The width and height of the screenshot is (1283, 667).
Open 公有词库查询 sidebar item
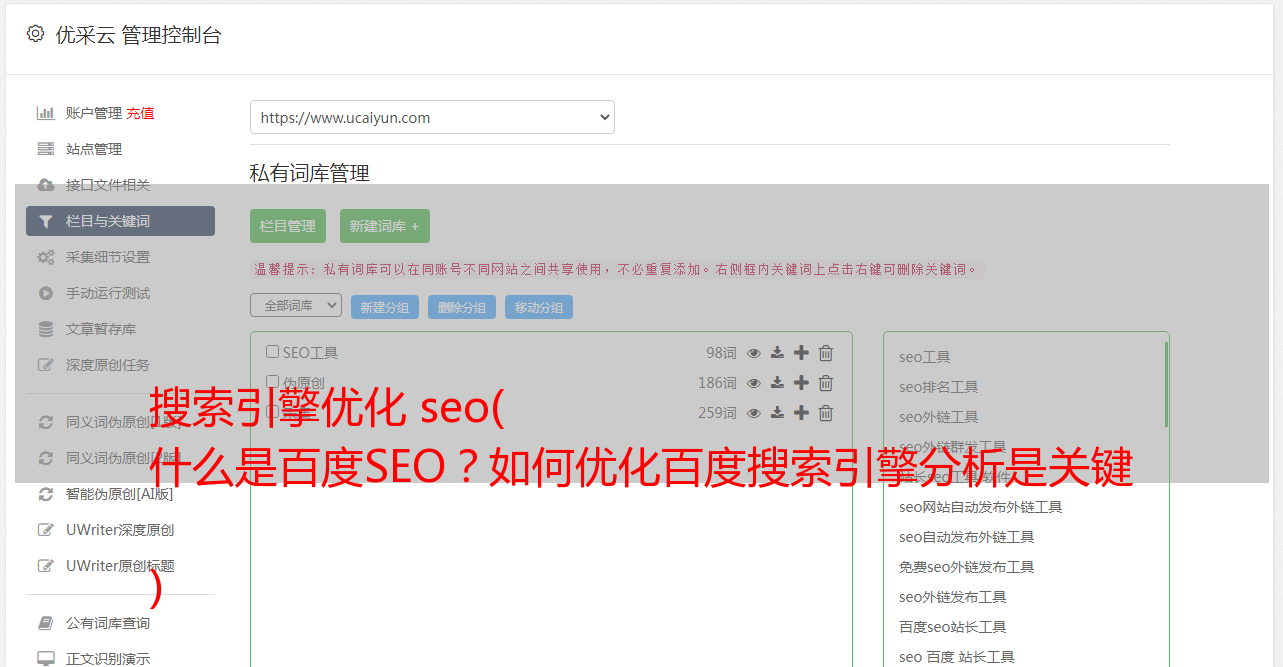[108, 623]
